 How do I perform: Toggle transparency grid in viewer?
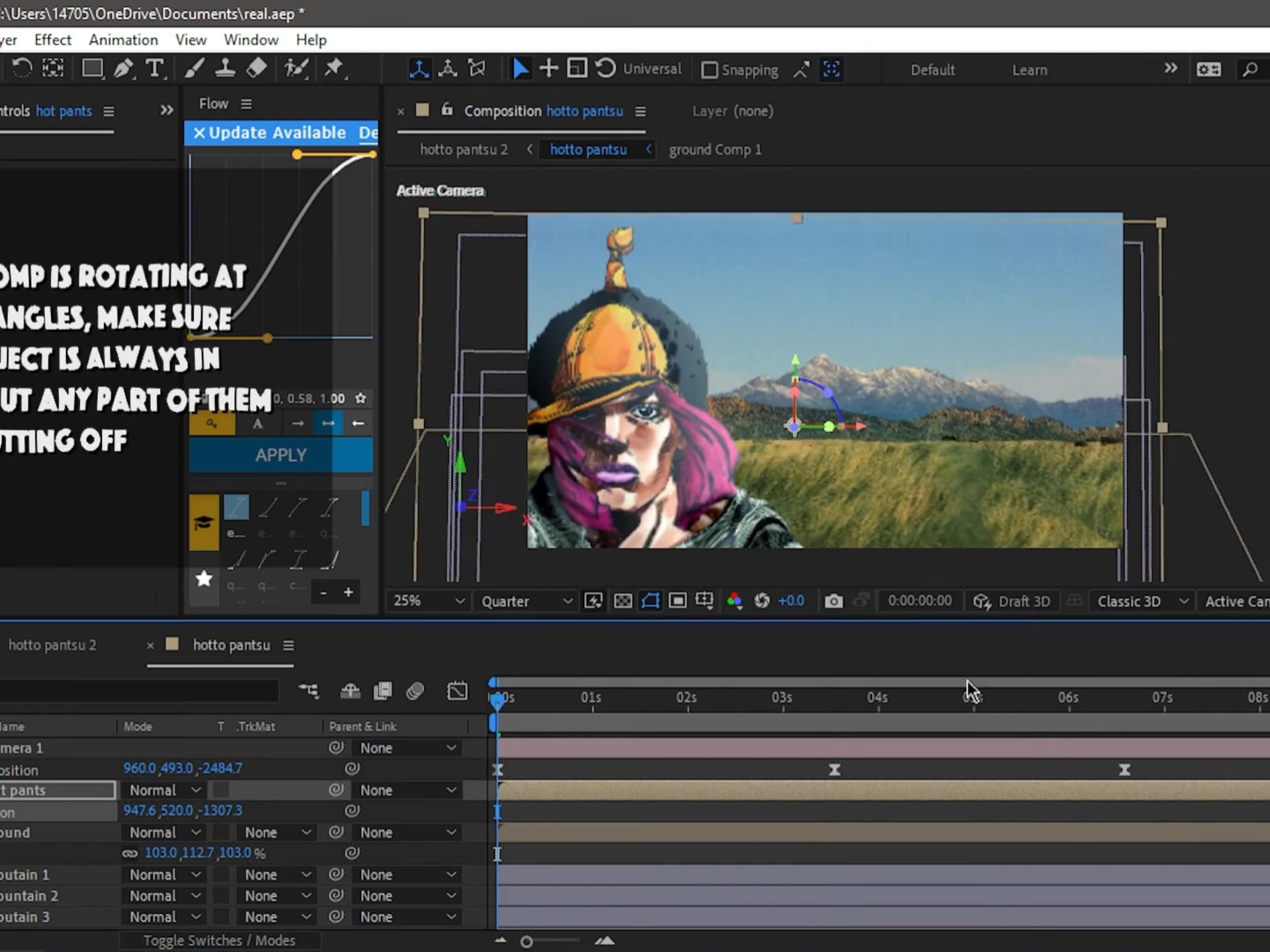click(622, 601)
